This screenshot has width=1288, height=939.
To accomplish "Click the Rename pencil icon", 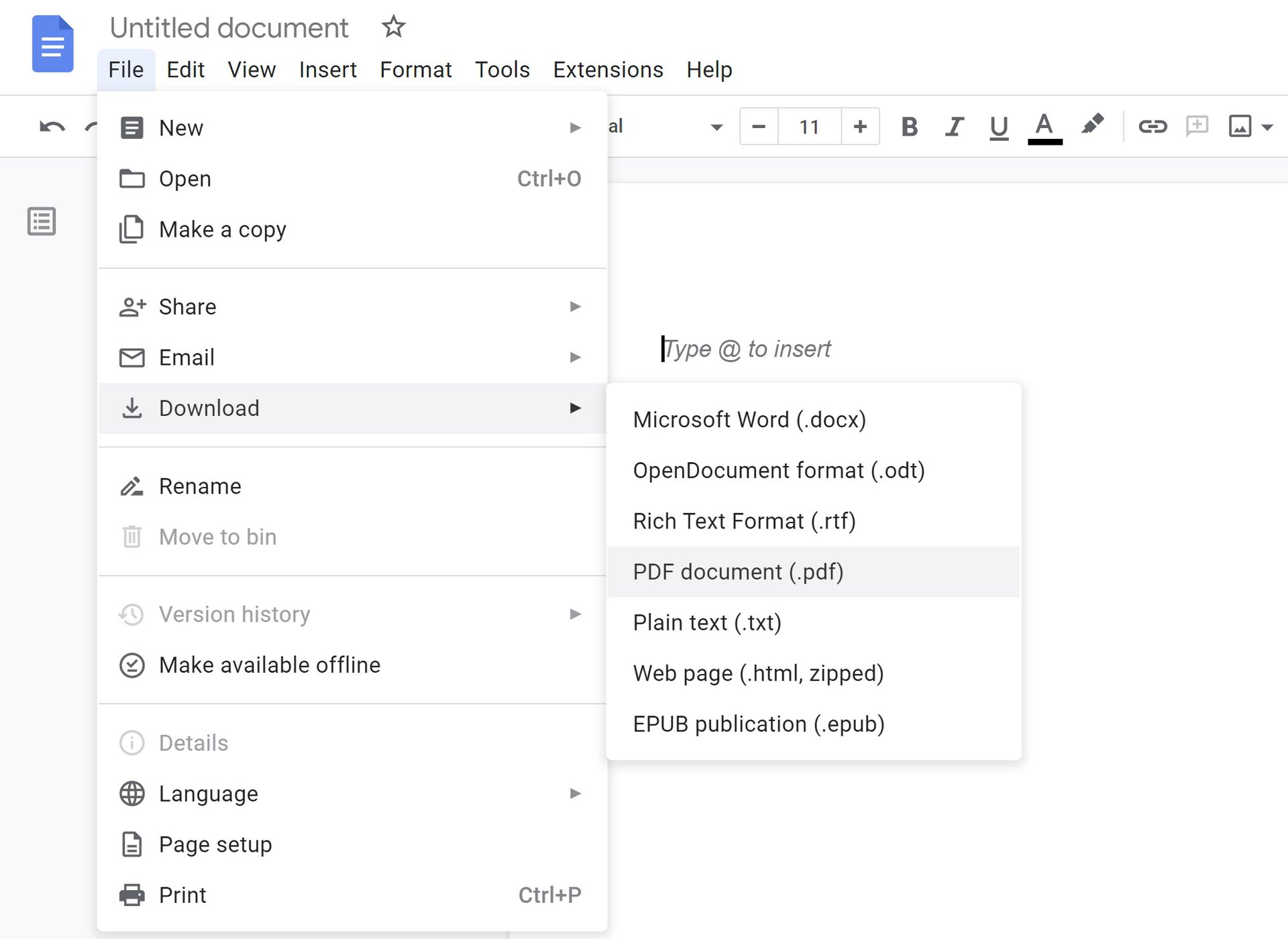I will click(x=131, y=486).
